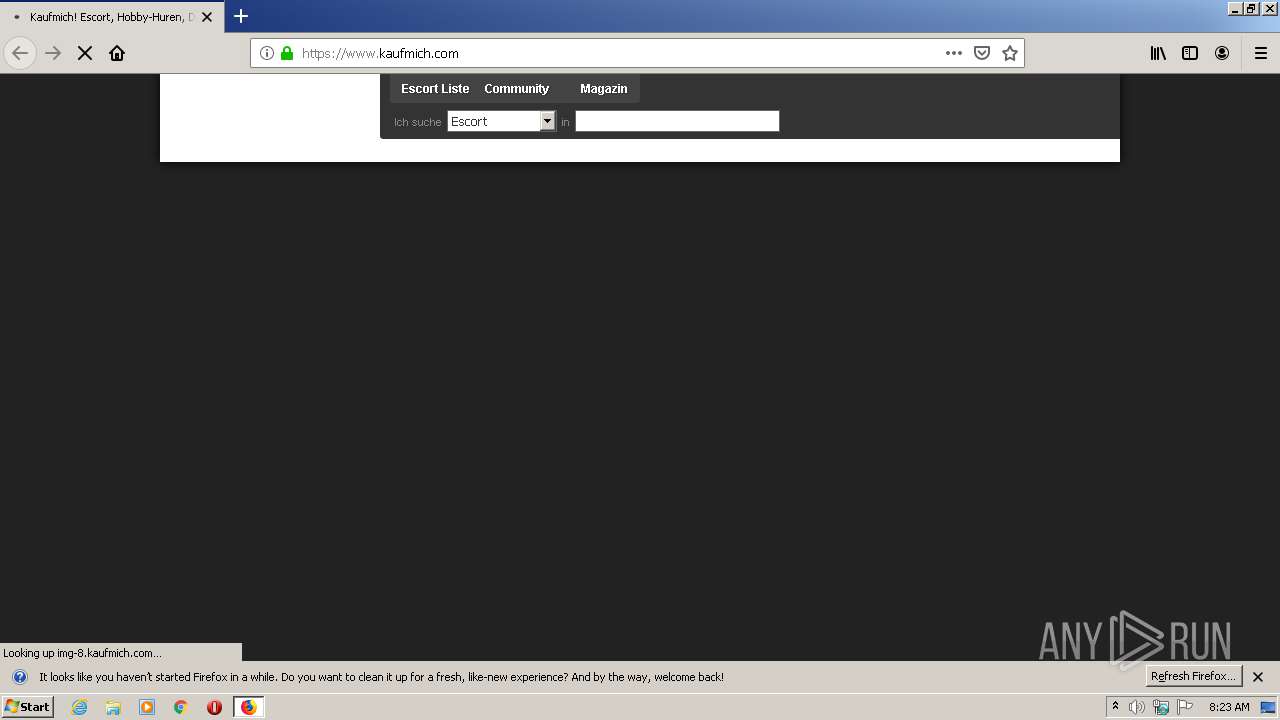This screenshot has width=1280, height=720.
Task: Launch Opera from taskbar
Action: click(214, 707)
